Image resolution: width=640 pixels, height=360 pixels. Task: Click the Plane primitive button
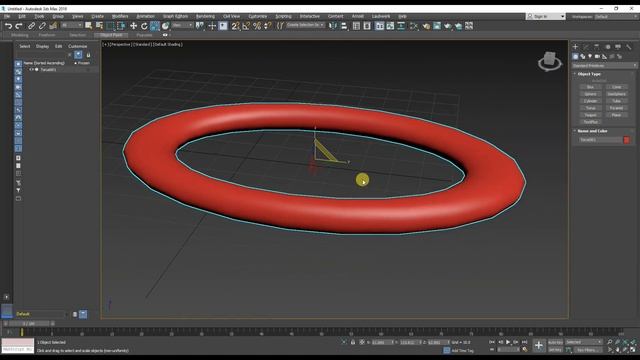616,115
